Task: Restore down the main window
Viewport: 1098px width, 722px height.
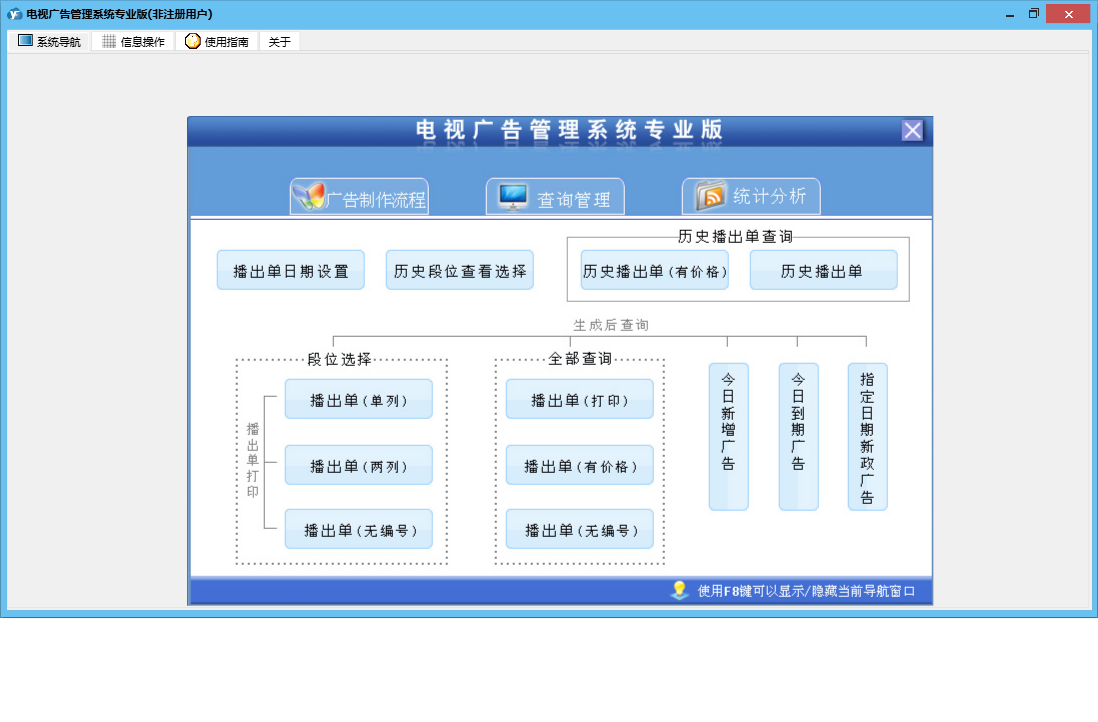Action: [1034, 14]
